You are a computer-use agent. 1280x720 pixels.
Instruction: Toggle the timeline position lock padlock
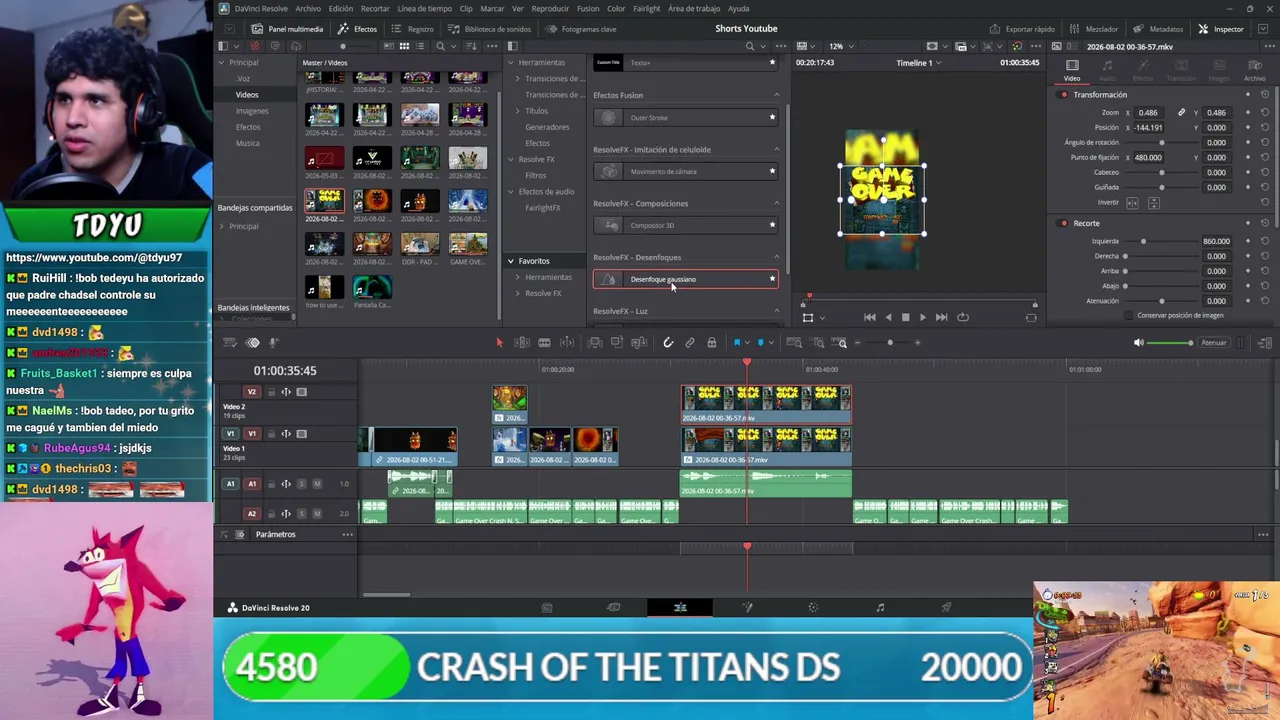click(711, 343)
